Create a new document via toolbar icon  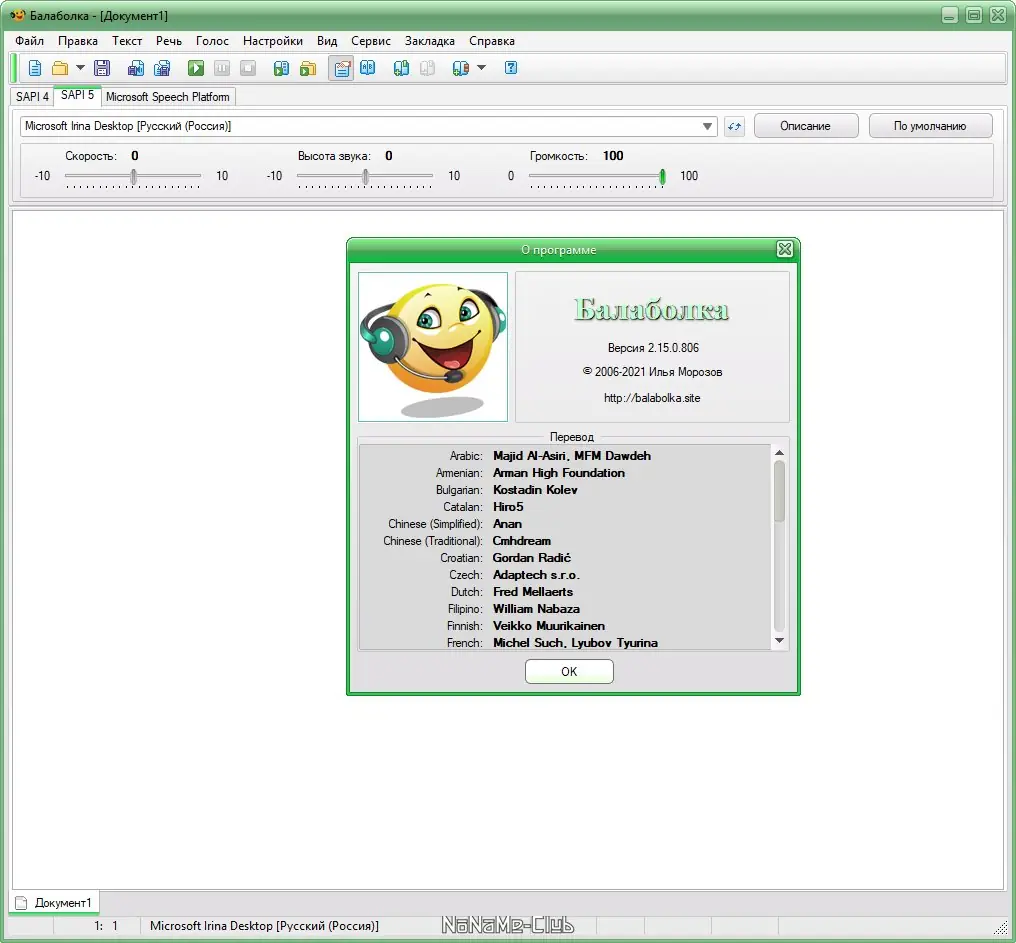[x=35, y=68]
